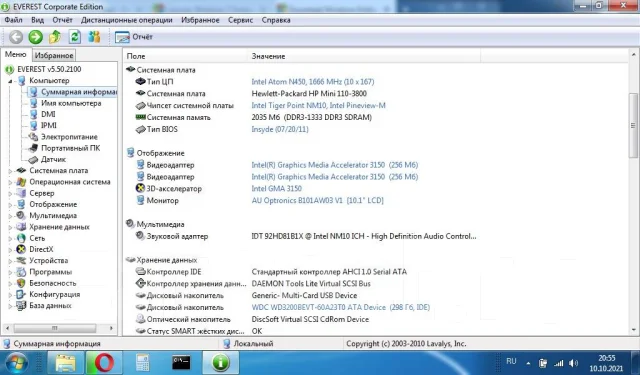This screenshot has width=640, height=375.
Task: Open the Отчёт toolbar button
Action: point(134,37)
